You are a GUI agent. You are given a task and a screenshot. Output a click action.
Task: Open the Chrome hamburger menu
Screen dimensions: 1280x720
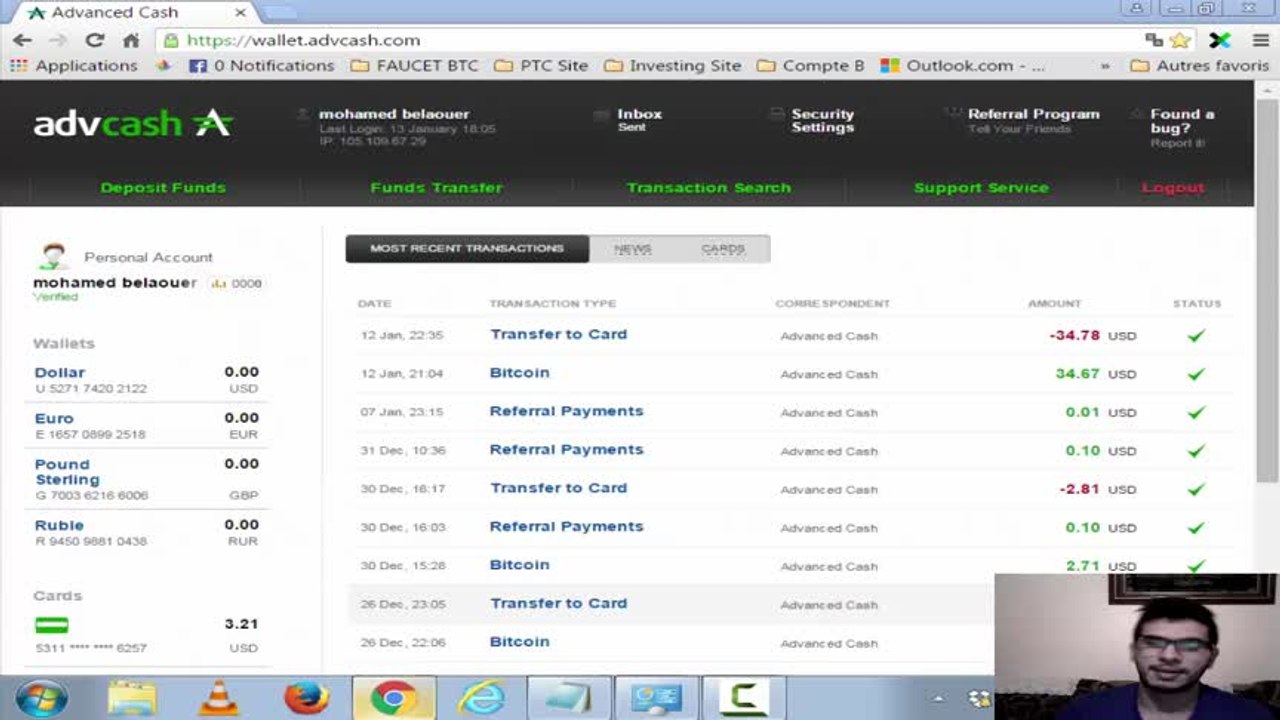click(x=1260, y=41)
